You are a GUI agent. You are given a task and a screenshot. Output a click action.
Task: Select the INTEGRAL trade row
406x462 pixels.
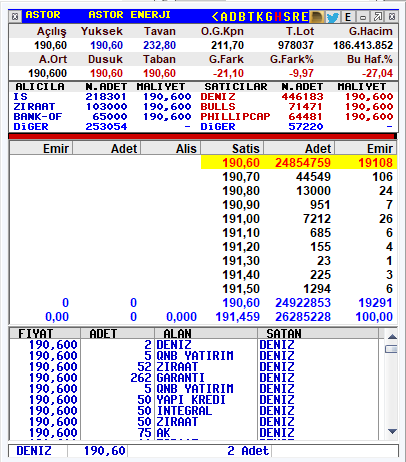[194, 411]
